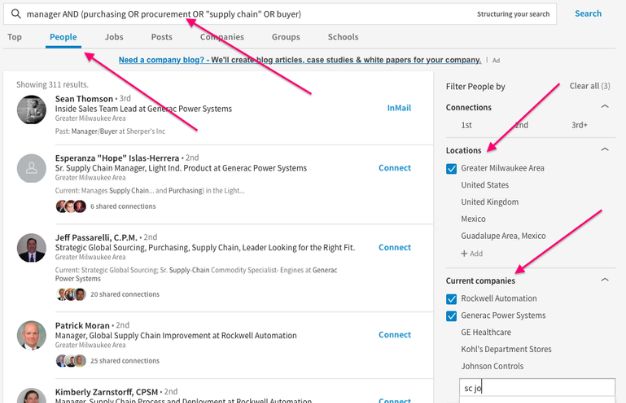Click the Search button
The width and height of the screenshot is (626, 403).
[588, 14]
